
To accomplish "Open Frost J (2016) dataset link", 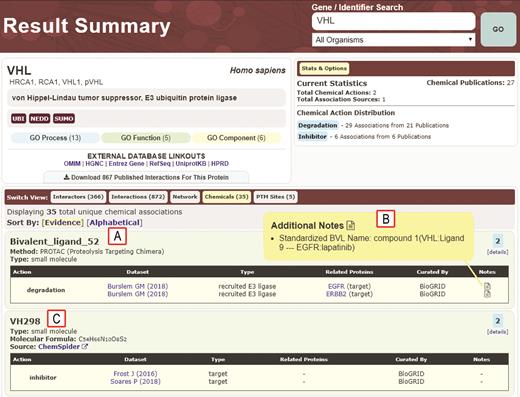I will coord(135,374).
